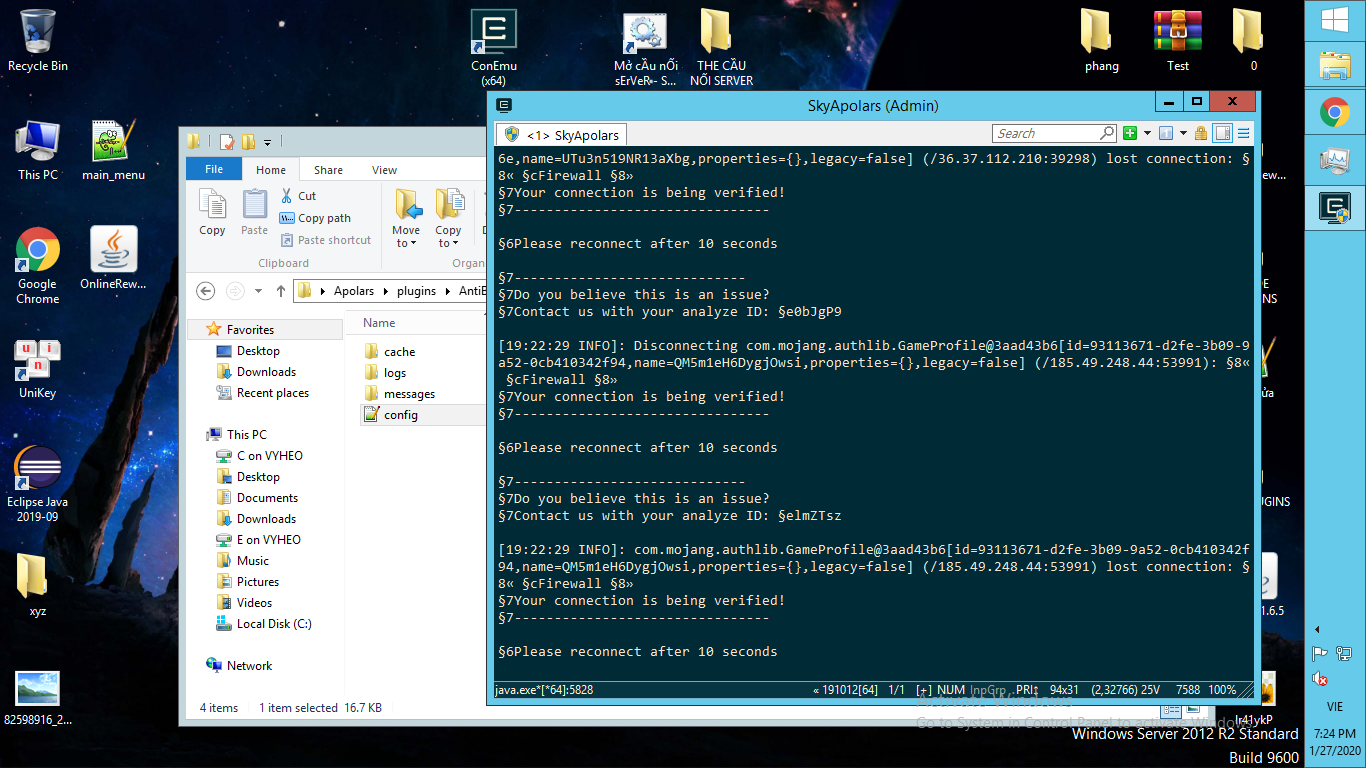This screenshot has width=1366, height=768.
Task: Open Google Chrome from the taskbar
Action: pos(1335,112)
